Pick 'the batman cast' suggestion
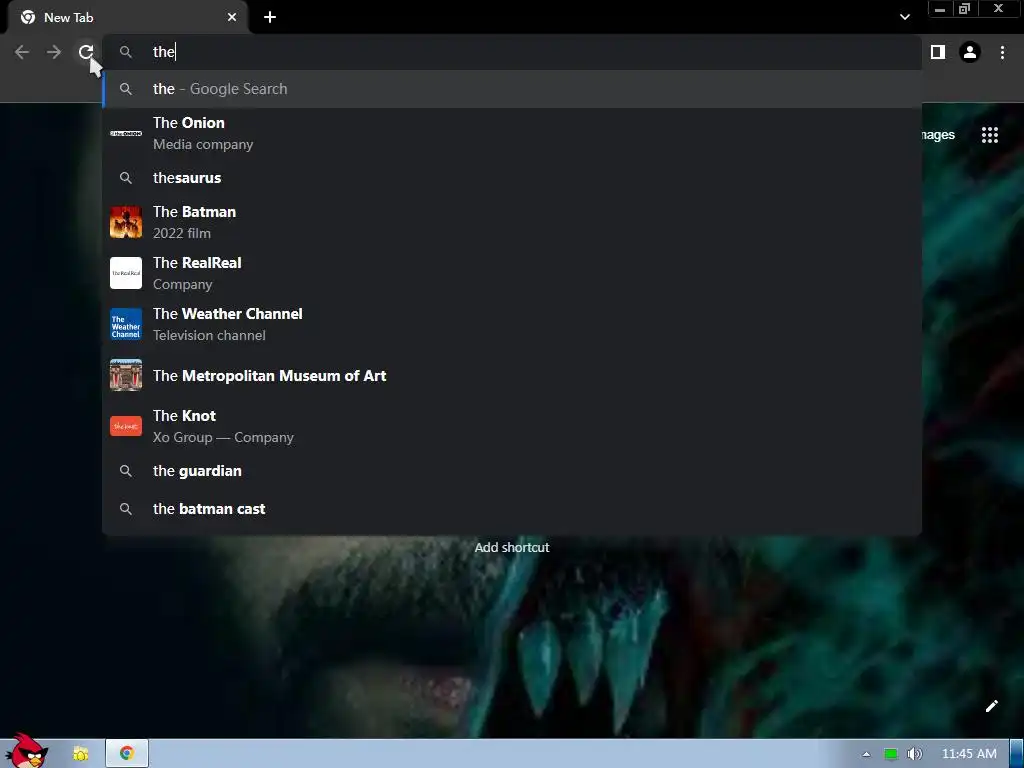 click(512, 509)
